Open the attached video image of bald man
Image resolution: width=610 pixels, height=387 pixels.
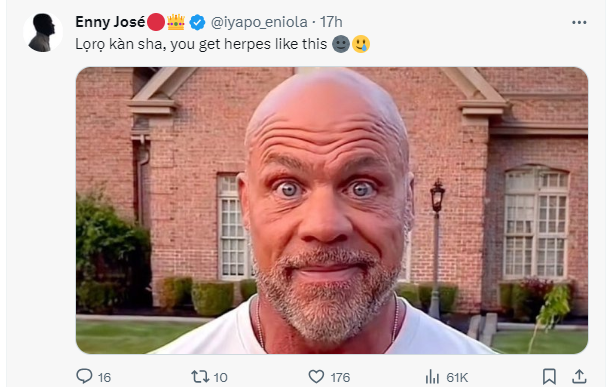(331, 210)
